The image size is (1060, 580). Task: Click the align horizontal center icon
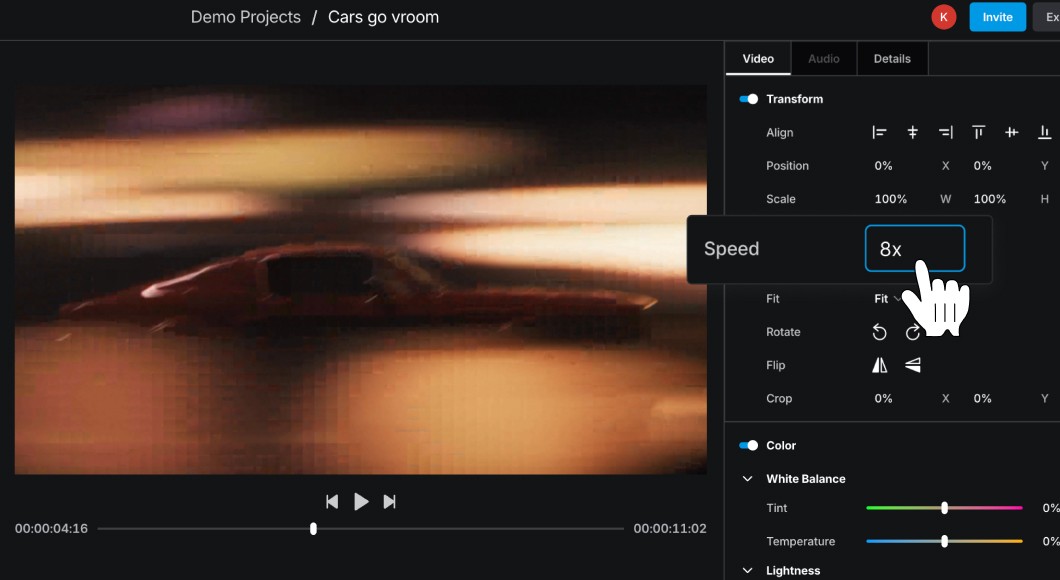pos(913,132)
